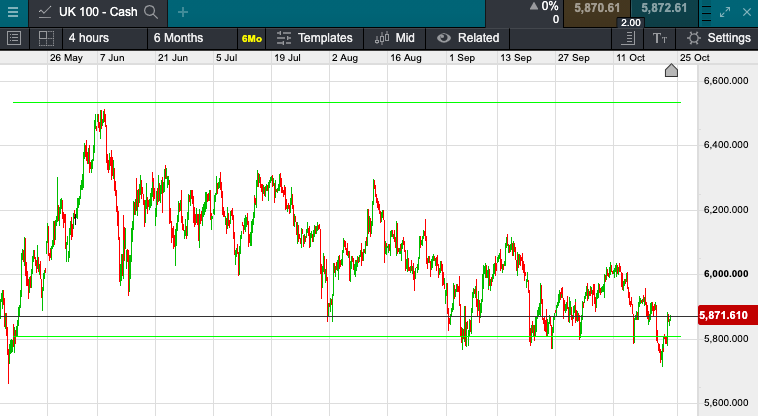758x416 pixels.
Task: Click the scroll-to-latest marker on time axis
Action: 671,71
